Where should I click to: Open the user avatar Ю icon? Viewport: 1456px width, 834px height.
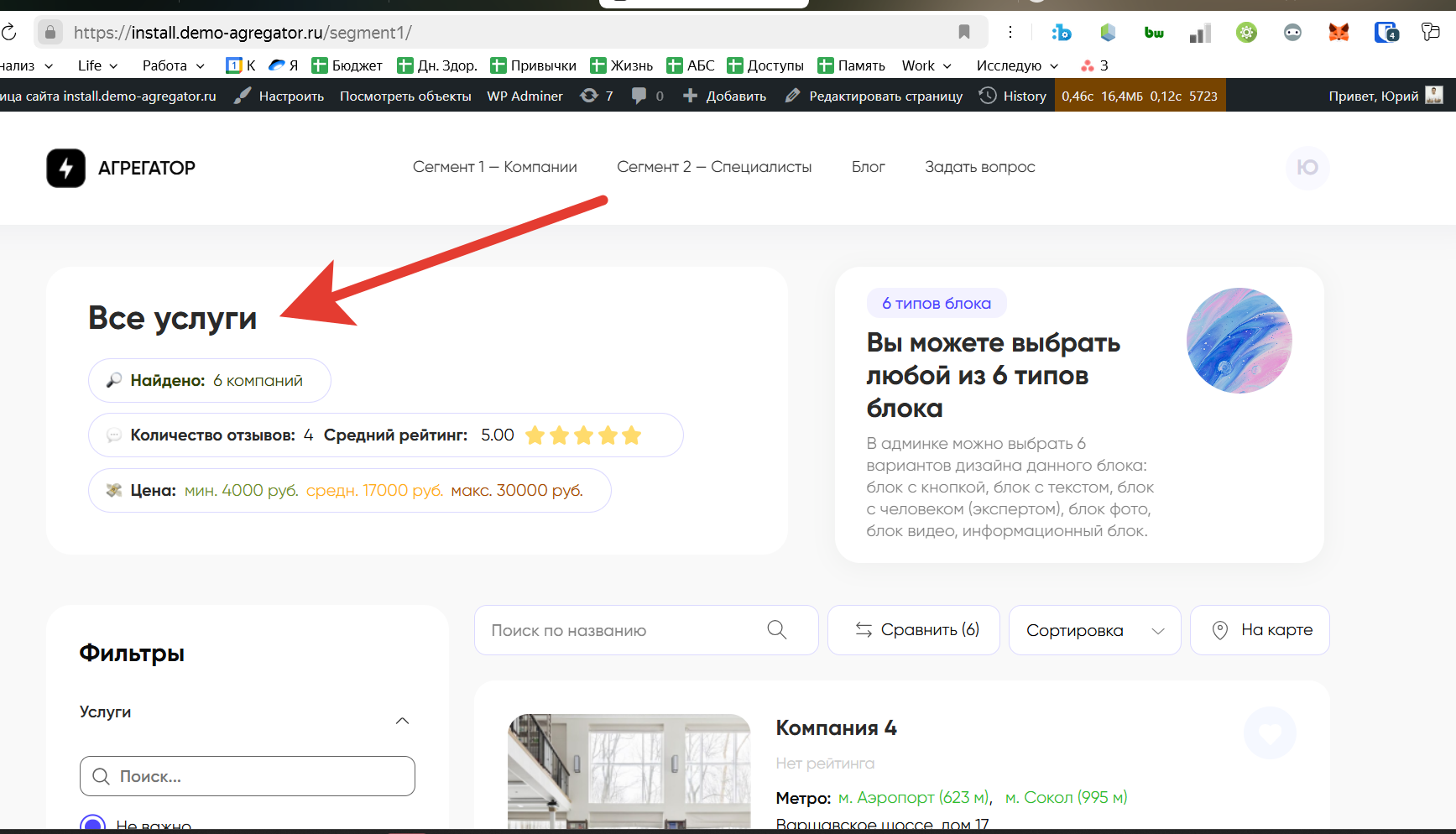[1307, 168]
